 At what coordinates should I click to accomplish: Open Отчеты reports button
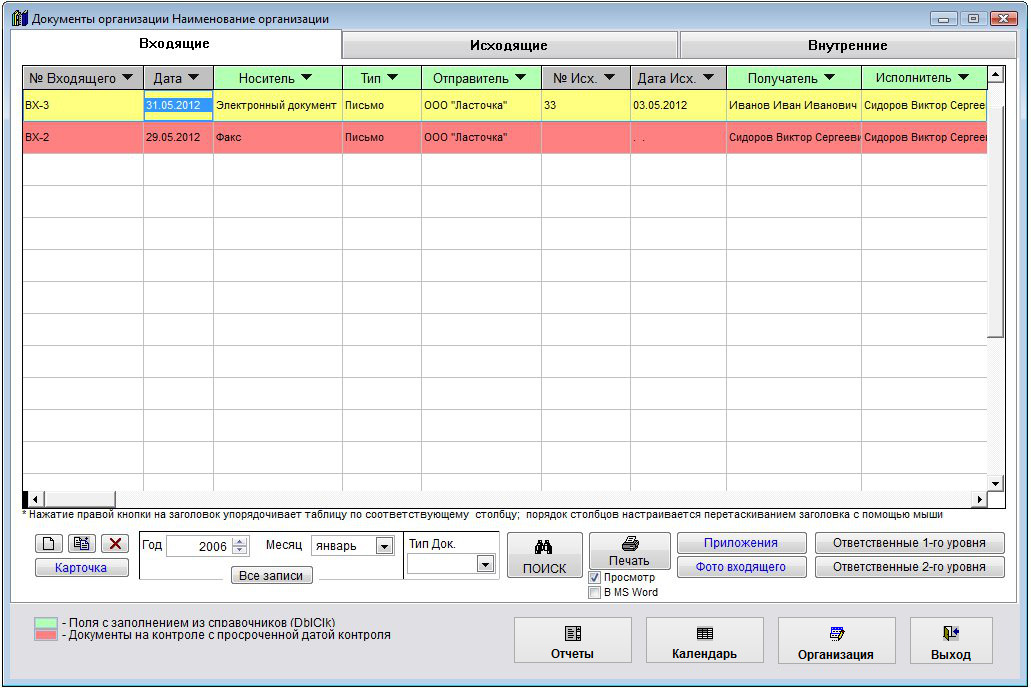coord(572,641)
